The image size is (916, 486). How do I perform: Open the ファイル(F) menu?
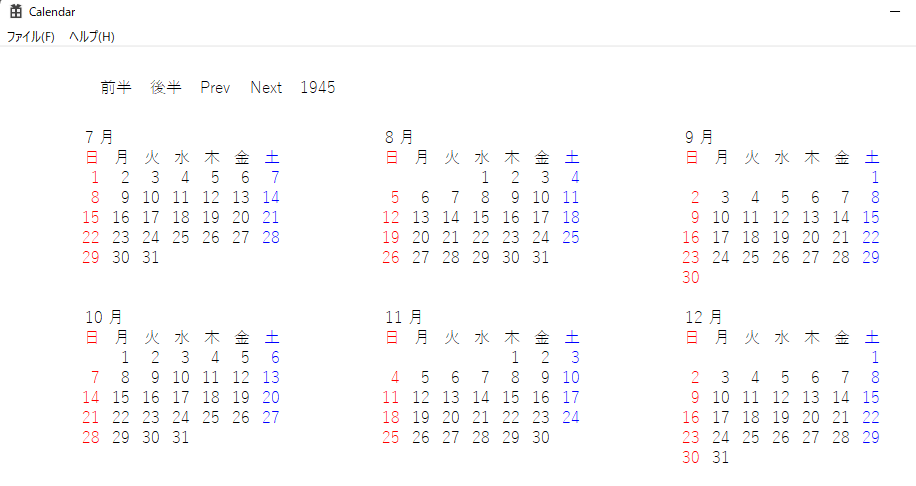(x=30, y=36)
